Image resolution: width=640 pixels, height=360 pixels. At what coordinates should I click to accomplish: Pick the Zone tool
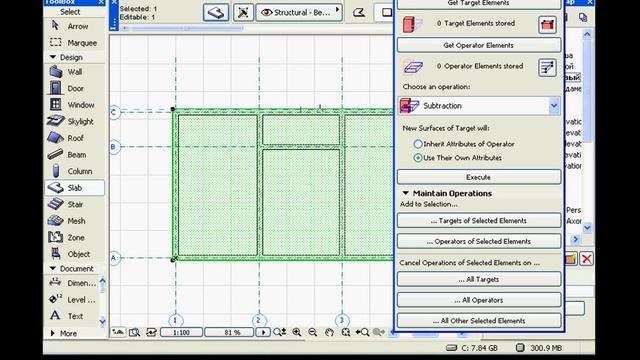click(74, 237)
